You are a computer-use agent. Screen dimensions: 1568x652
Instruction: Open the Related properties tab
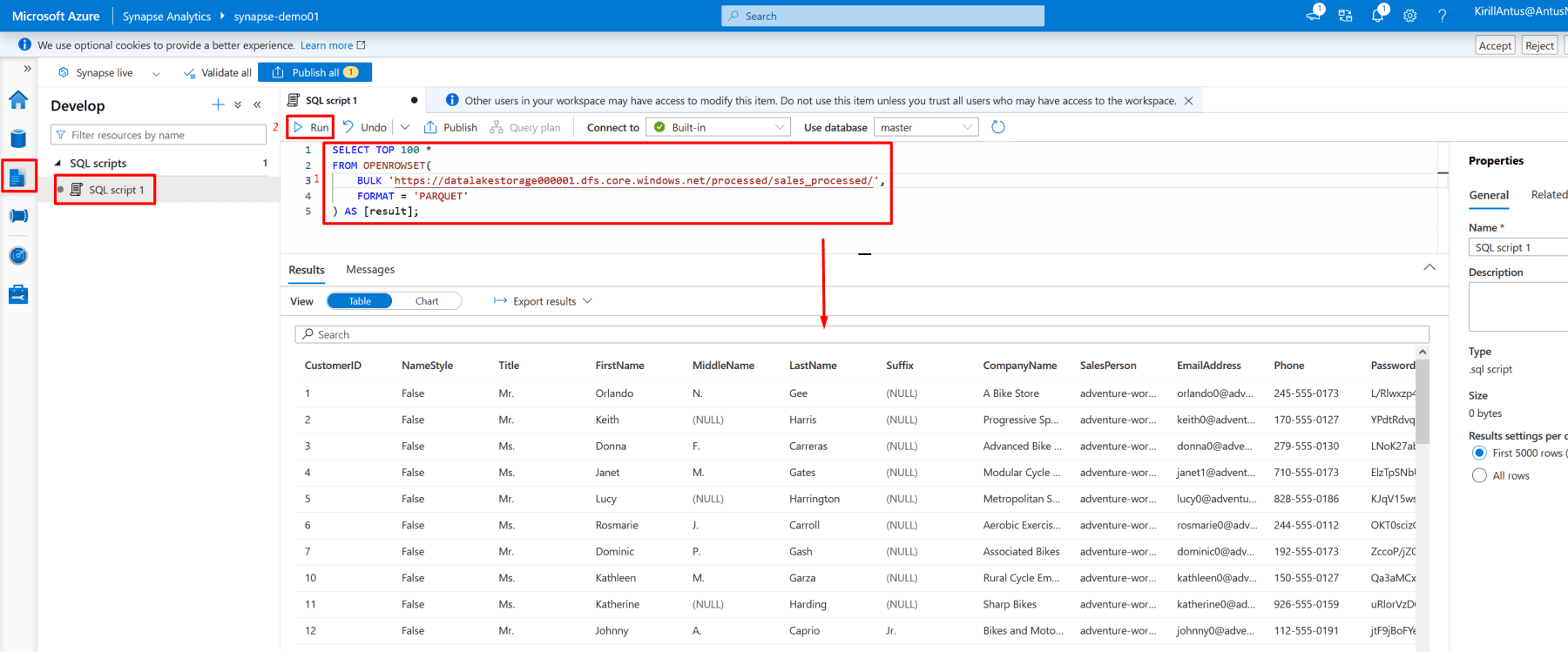[x=1548, y=195]
